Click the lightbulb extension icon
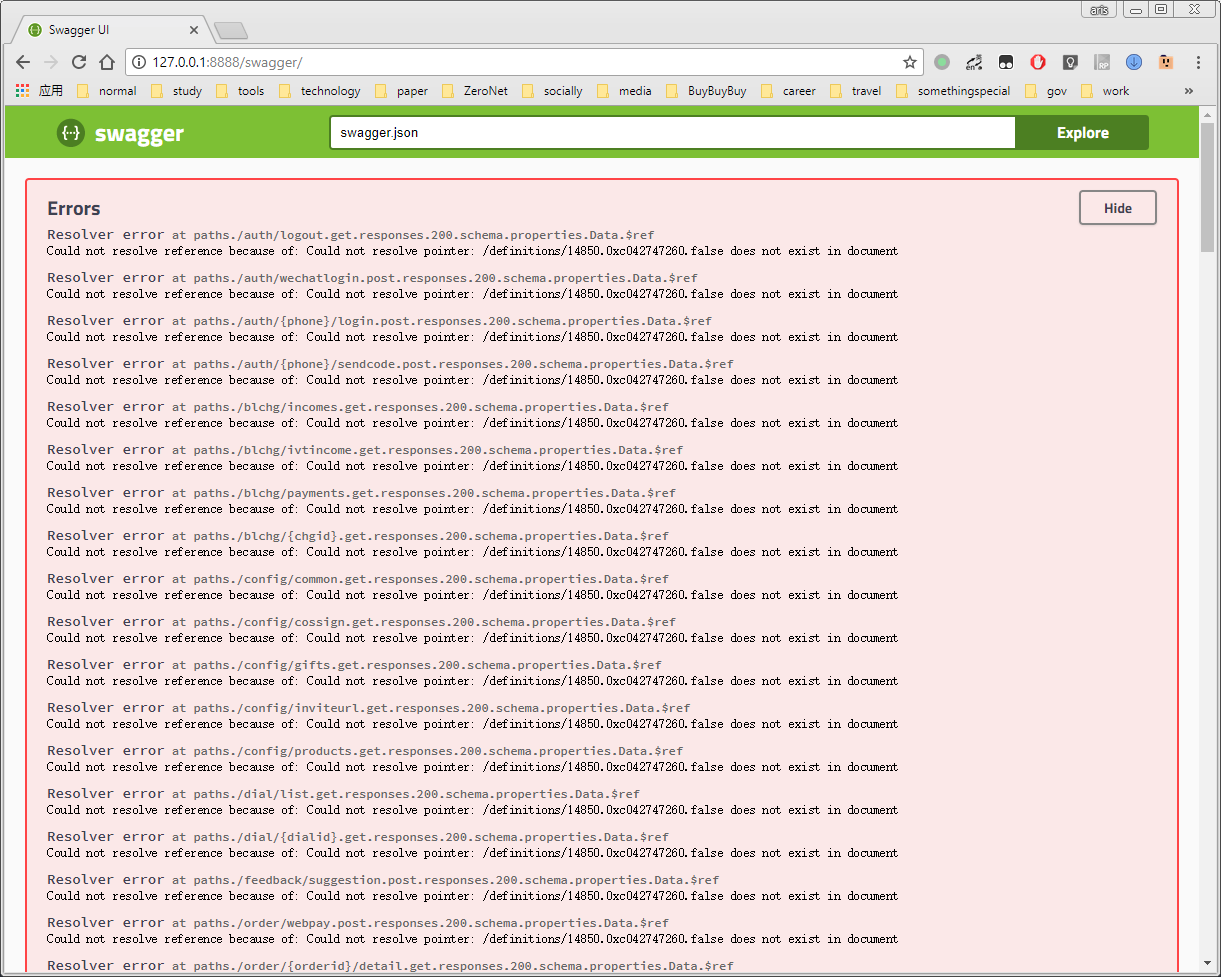 [x=1070, y=62]
